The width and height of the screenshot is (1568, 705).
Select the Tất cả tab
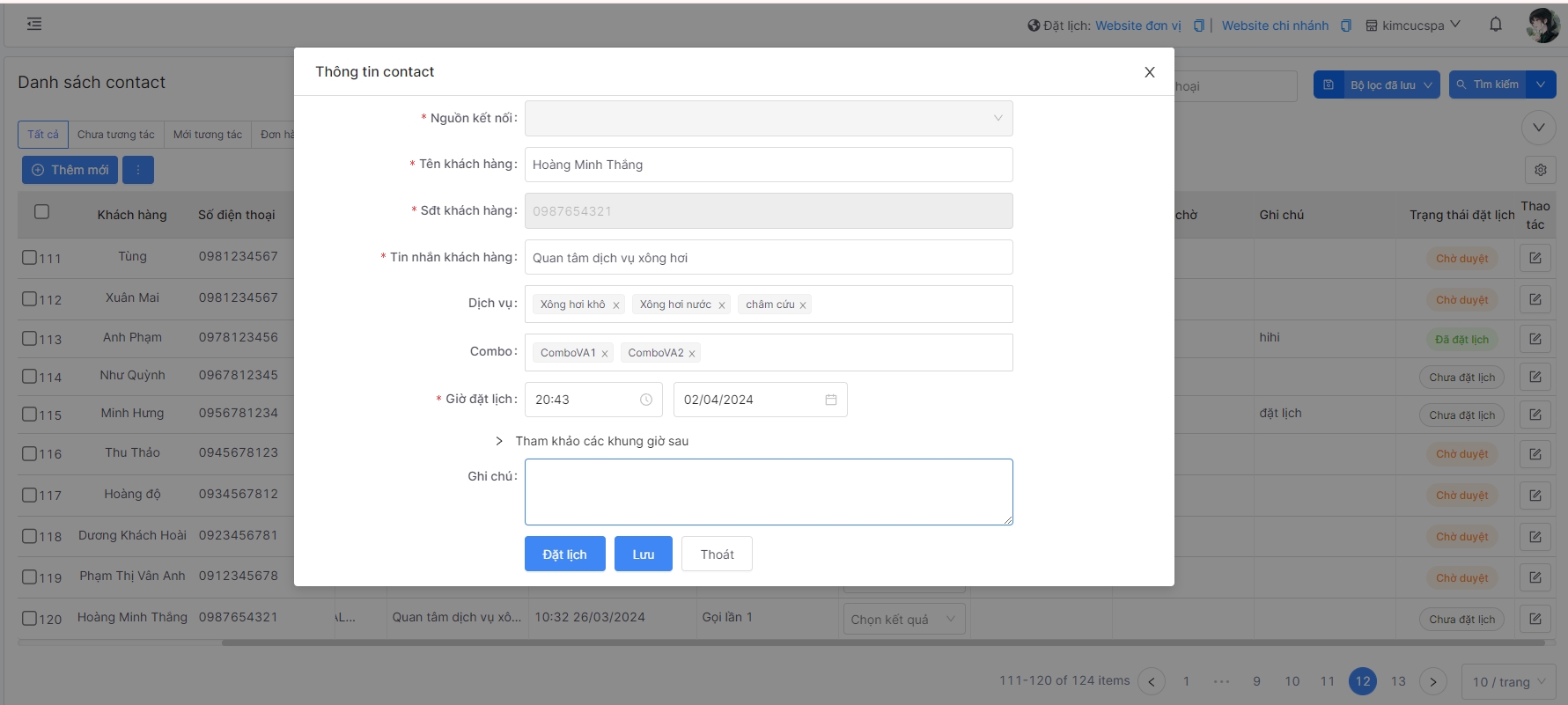42,135
